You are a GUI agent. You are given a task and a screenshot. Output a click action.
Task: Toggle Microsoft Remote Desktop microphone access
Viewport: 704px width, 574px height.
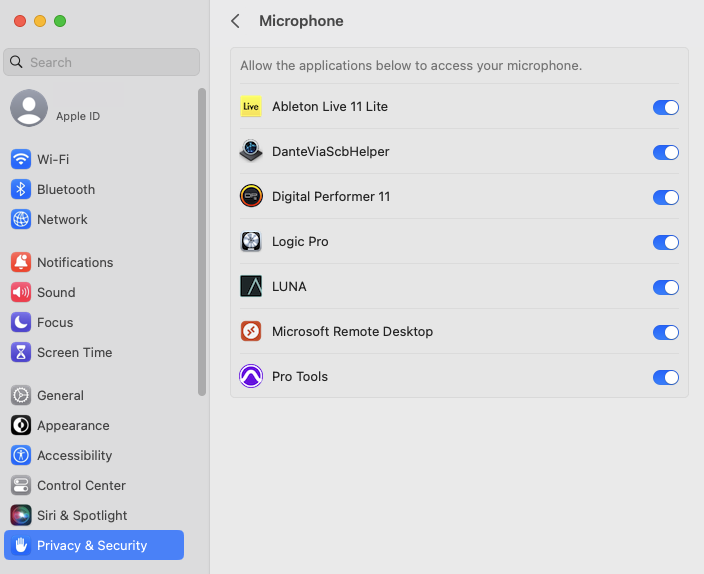pos(665,332)
